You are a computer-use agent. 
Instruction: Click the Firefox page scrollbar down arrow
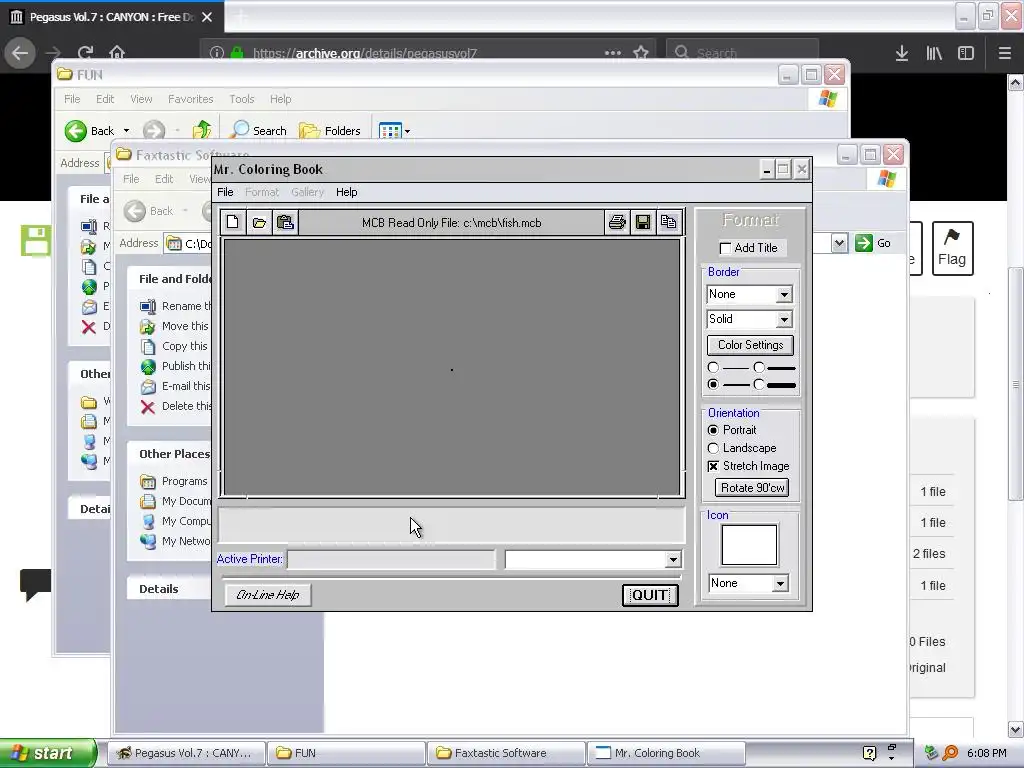point(1016,729)
